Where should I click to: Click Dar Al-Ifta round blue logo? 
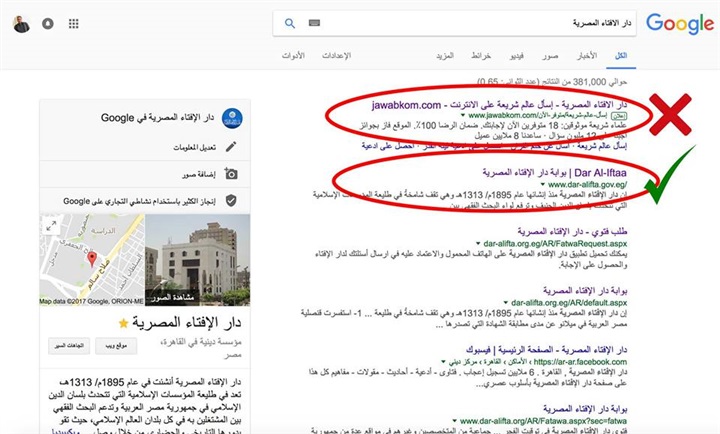(232, 118)
